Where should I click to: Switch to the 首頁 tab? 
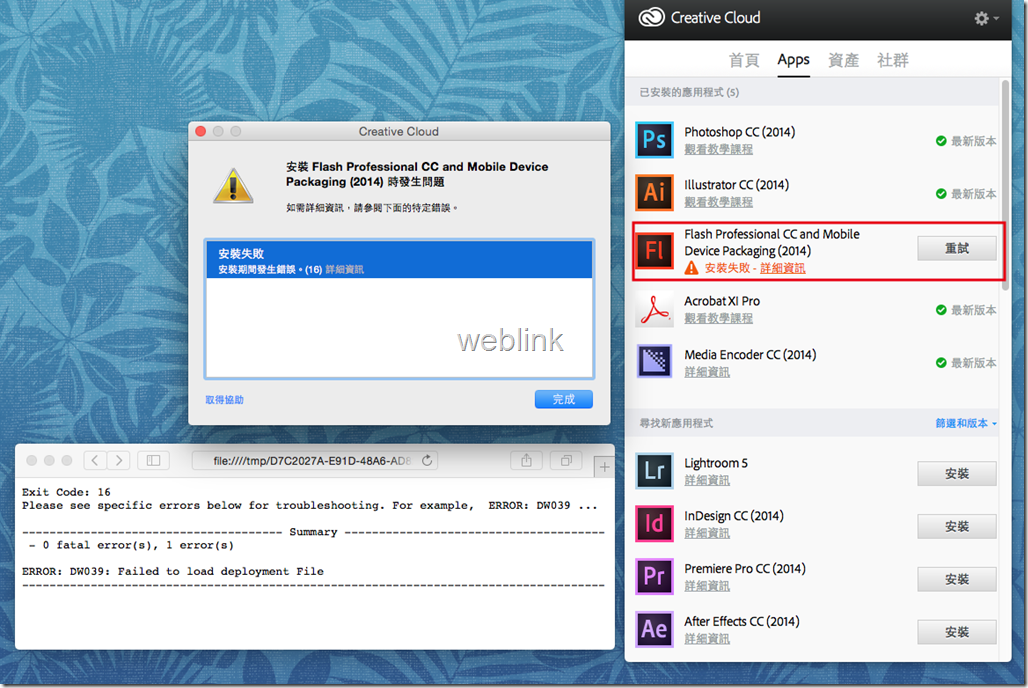point(743,60)
